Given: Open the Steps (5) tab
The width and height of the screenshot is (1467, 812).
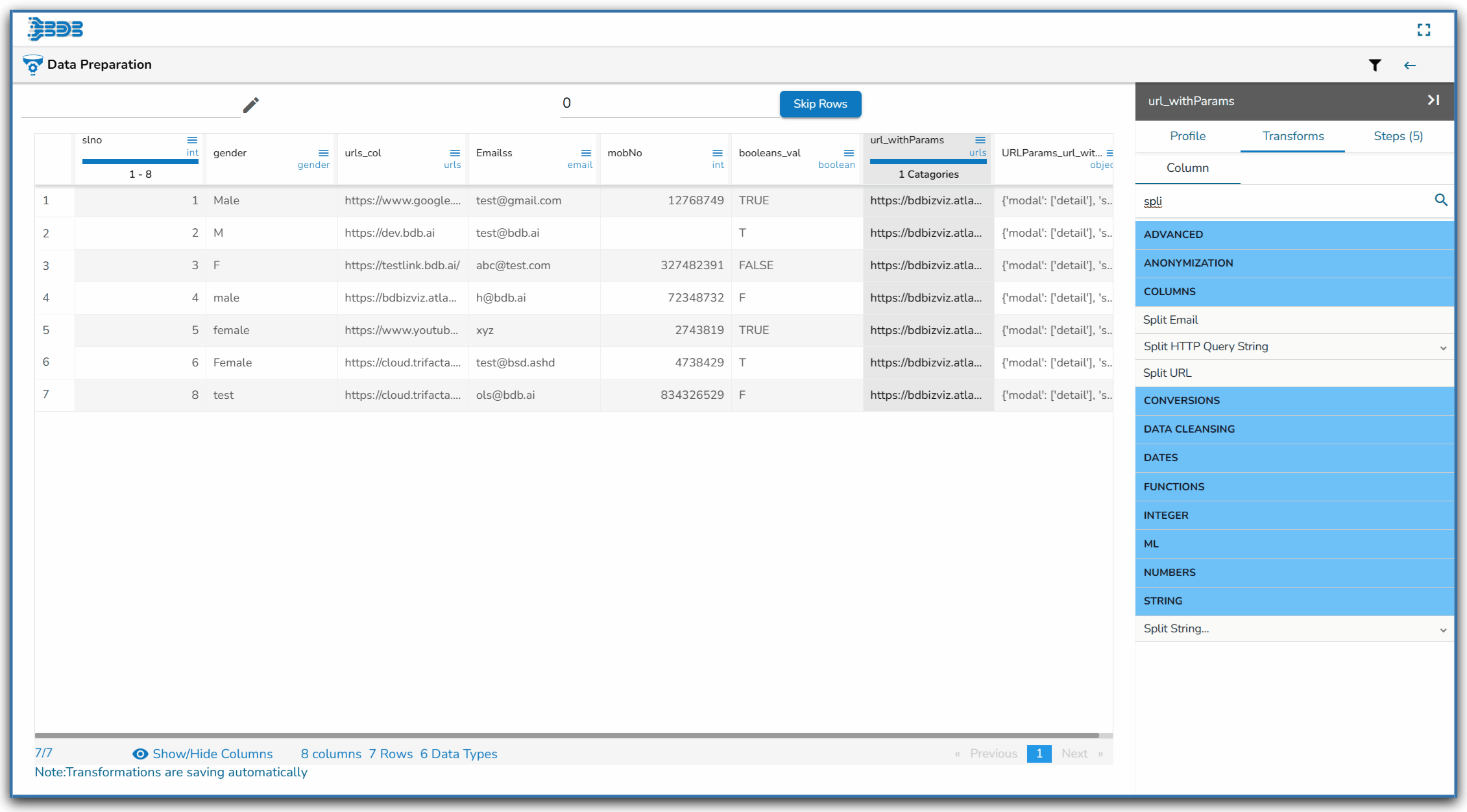Looking at the screenshot, I should point(1398,136).
